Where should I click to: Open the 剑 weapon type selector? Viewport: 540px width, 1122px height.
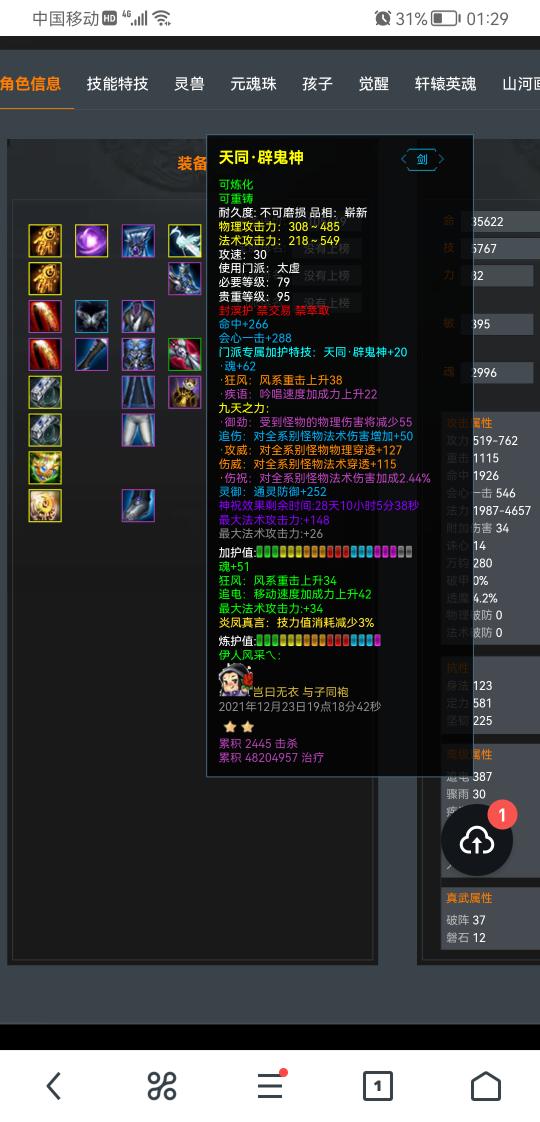422,159
